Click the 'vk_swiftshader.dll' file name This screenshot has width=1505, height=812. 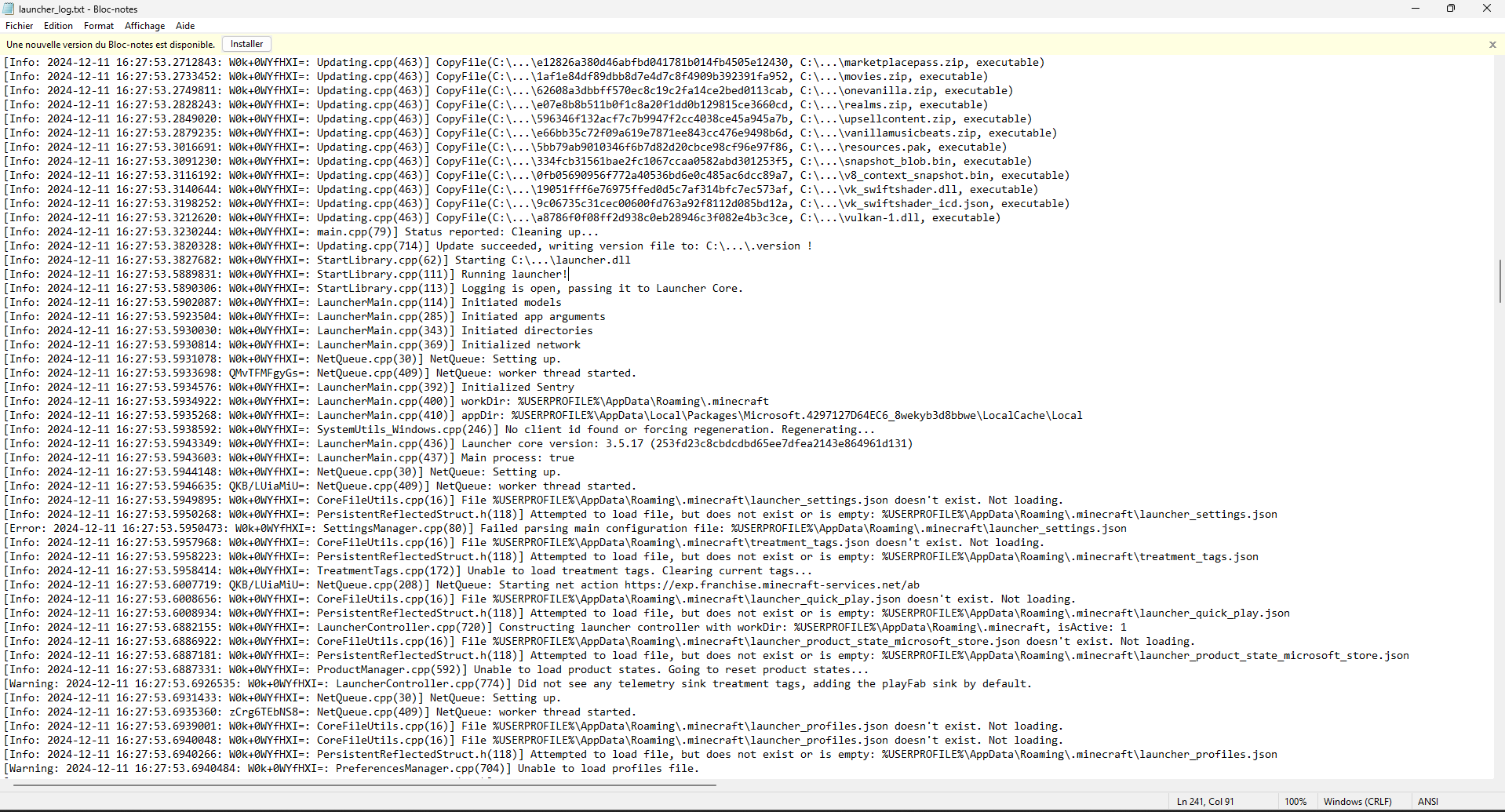[x=900, y=189]
